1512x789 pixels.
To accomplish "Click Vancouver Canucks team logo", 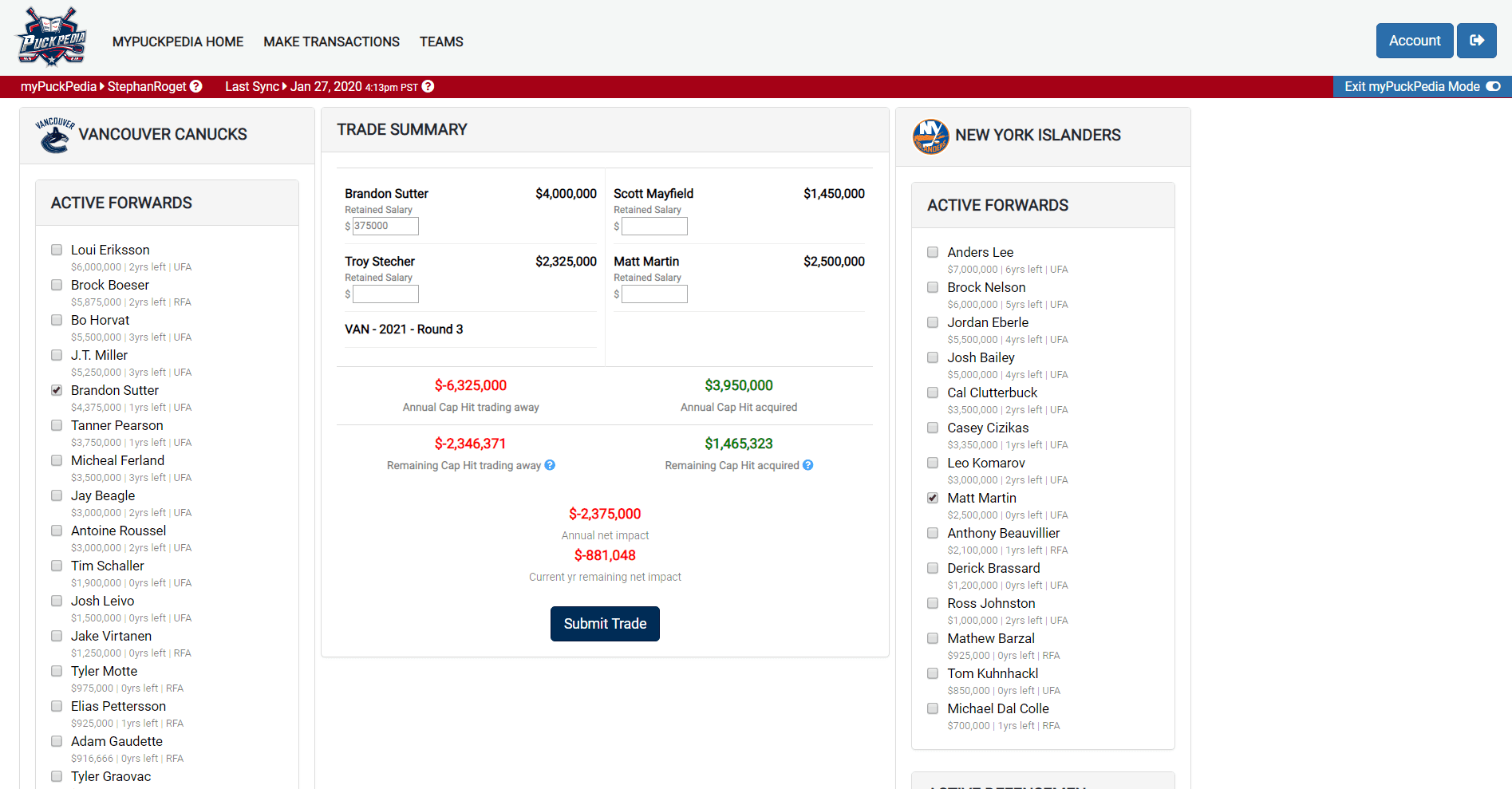I will pos(54,135).
